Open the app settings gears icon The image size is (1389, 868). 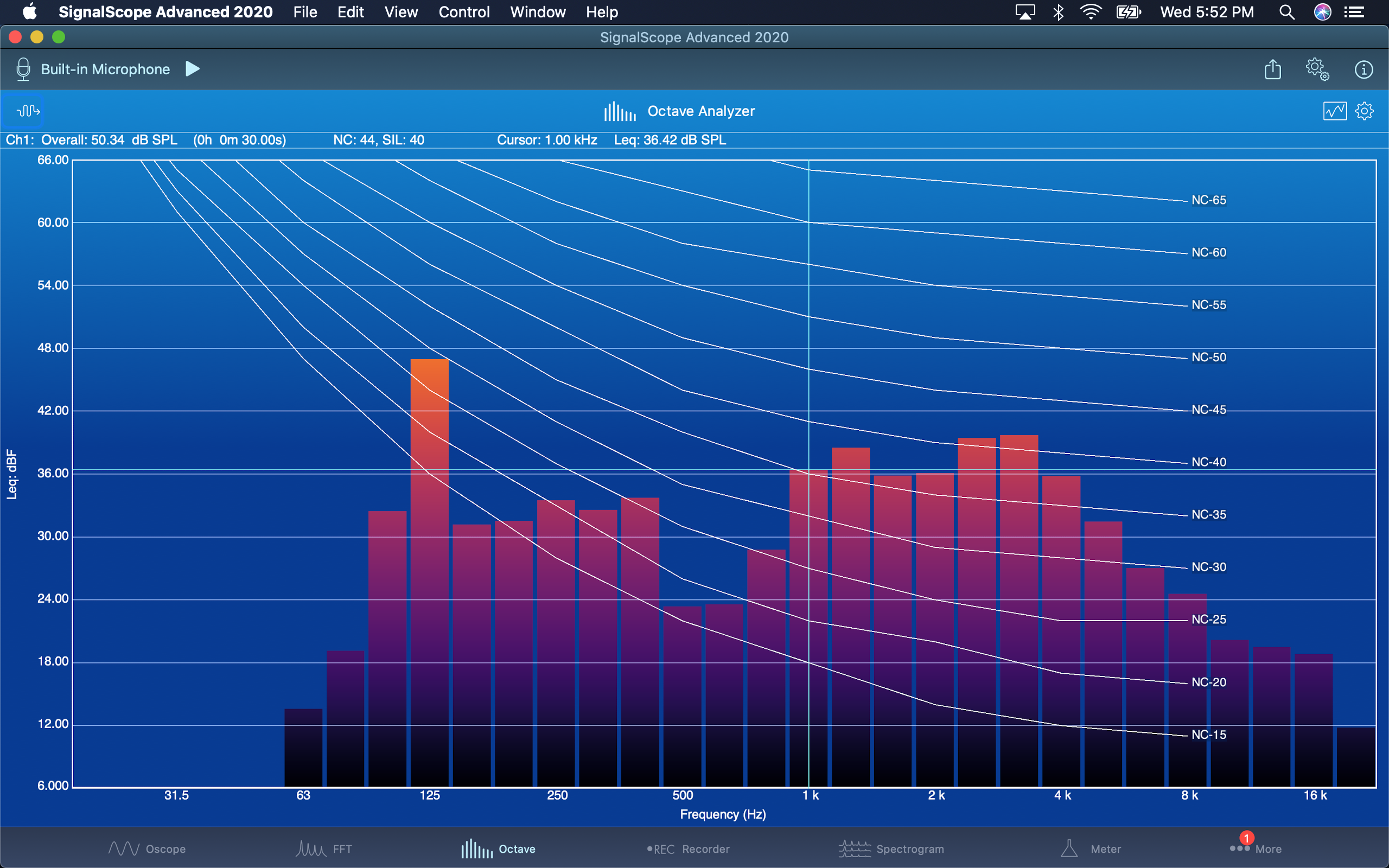point(1317,69)
